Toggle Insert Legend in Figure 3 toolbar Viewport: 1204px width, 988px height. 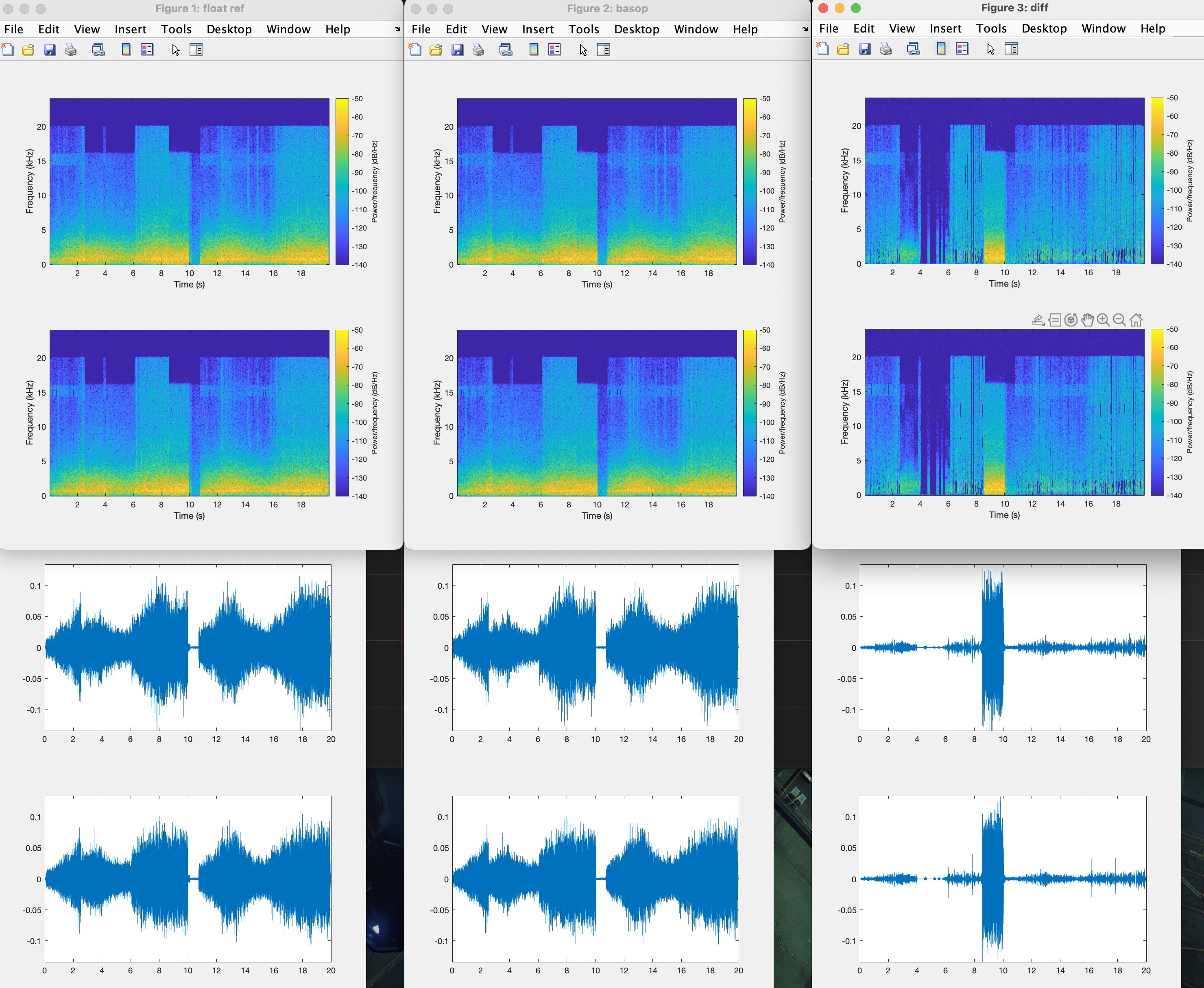[x=962, y=50]
